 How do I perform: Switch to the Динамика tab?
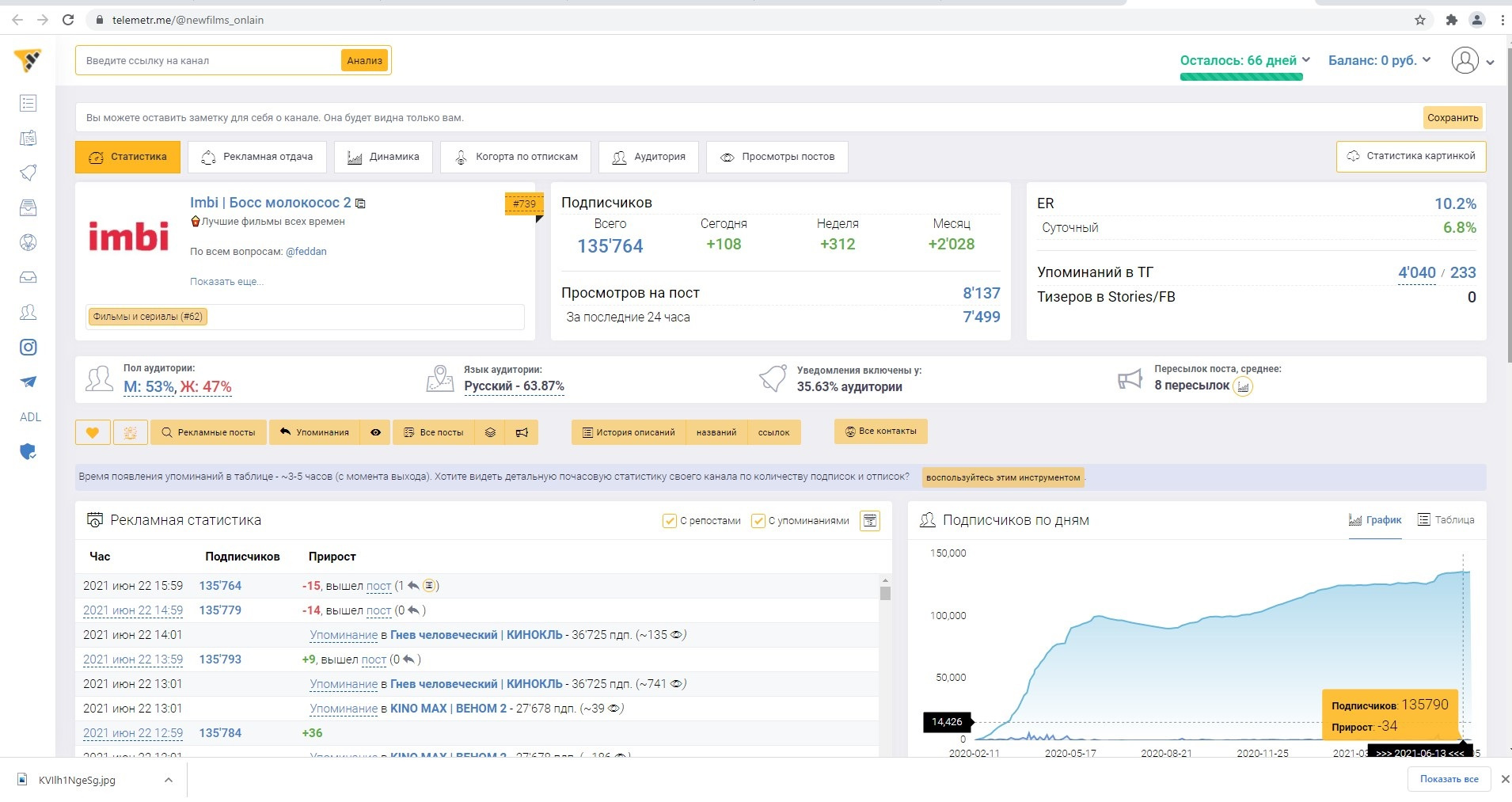tap(383, 157)
